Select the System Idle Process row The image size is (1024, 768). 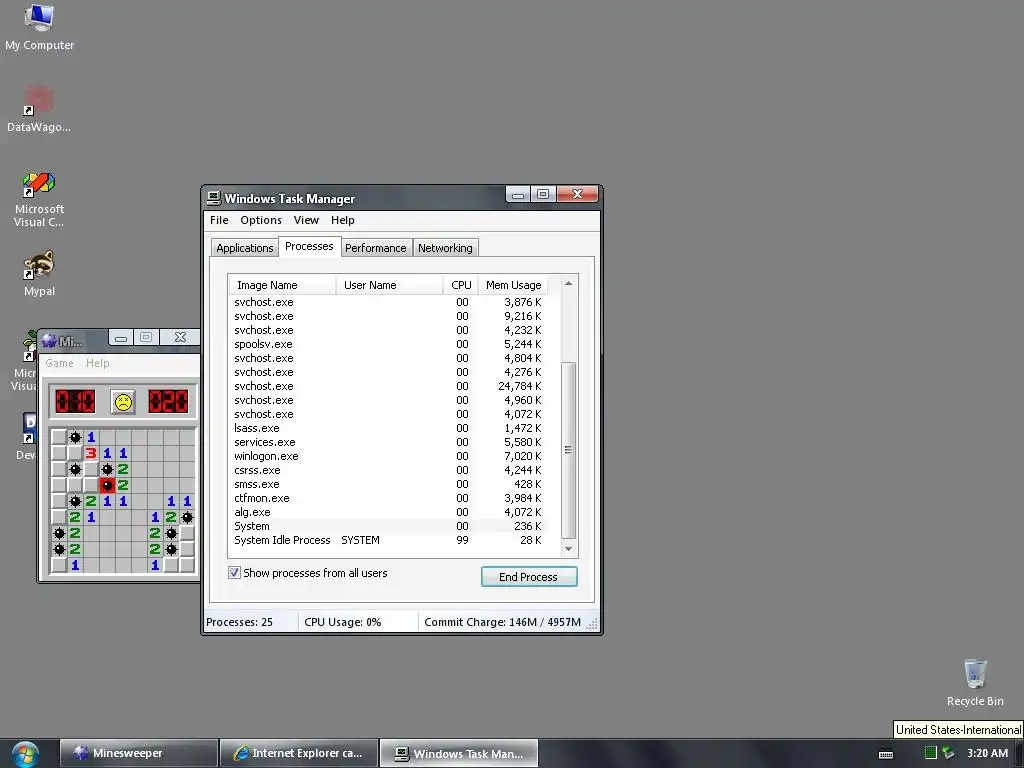coord(388,540)
